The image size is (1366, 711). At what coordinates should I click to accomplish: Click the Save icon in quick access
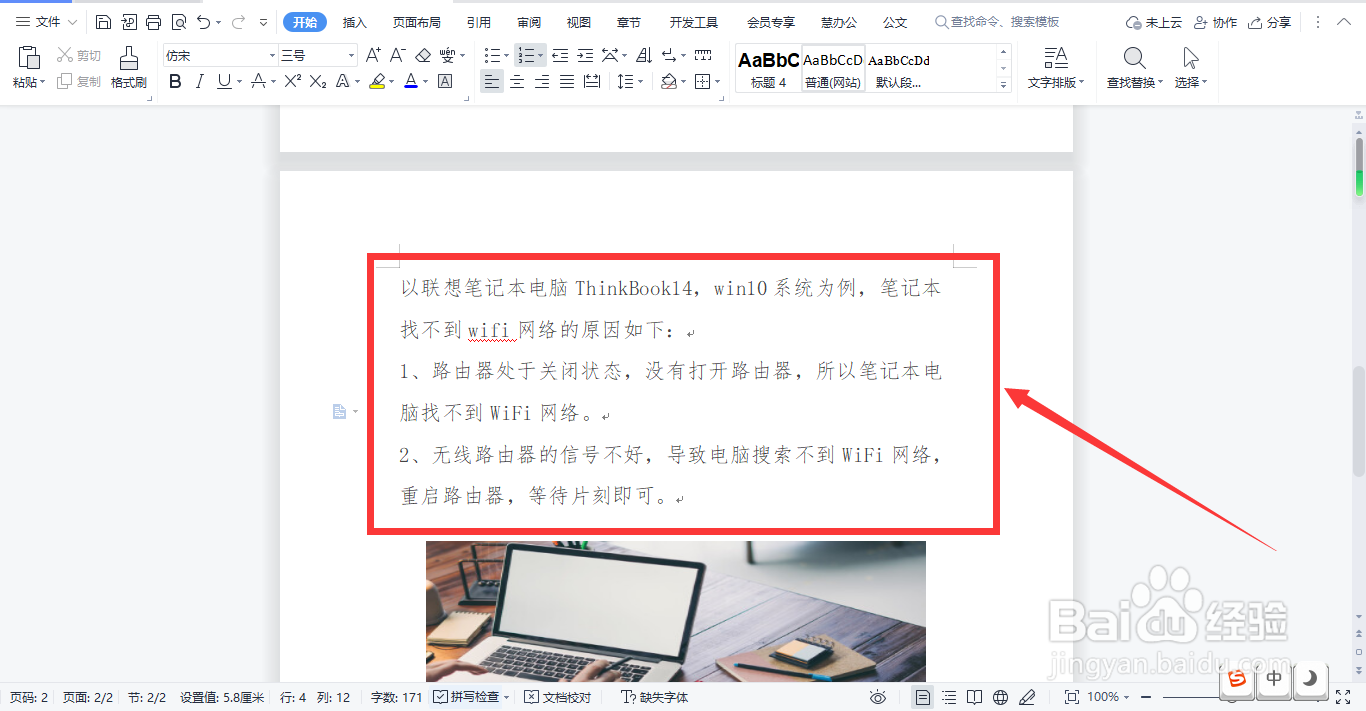click(104, 22)
